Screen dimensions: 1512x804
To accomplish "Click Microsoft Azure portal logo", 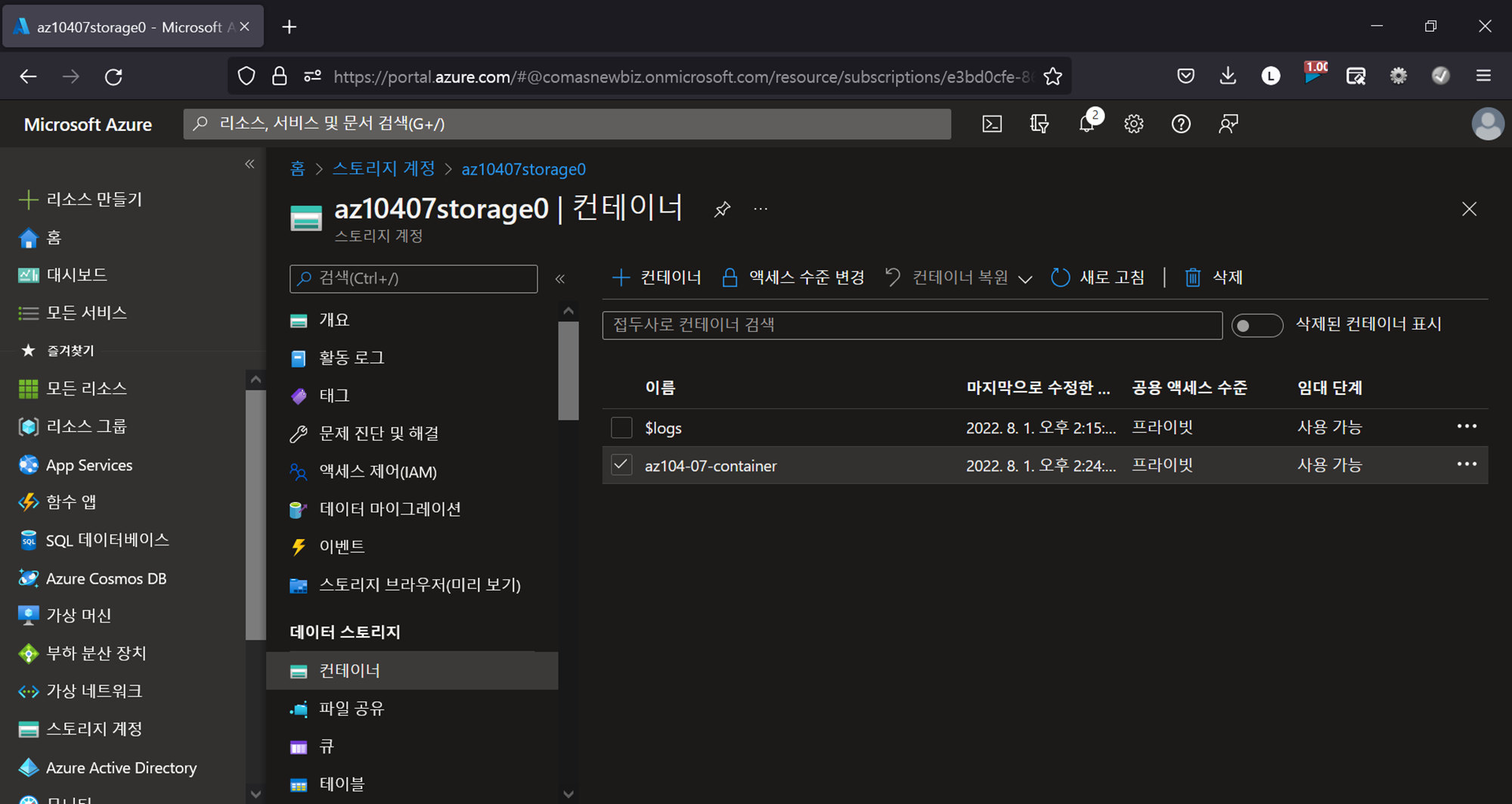I will coord(88,125).
